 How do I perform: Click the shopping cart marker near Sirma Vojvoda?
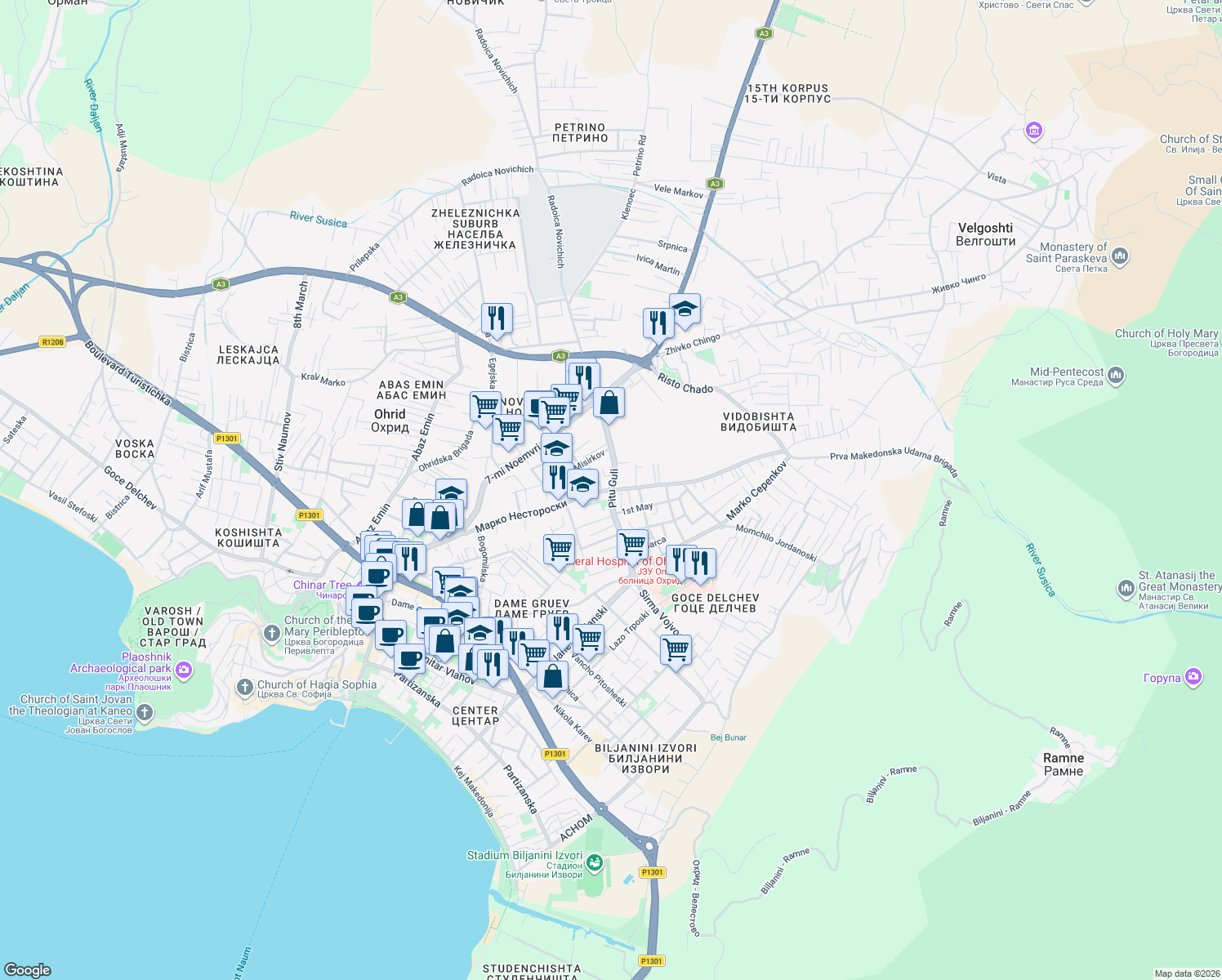click(x=674, y=649)
